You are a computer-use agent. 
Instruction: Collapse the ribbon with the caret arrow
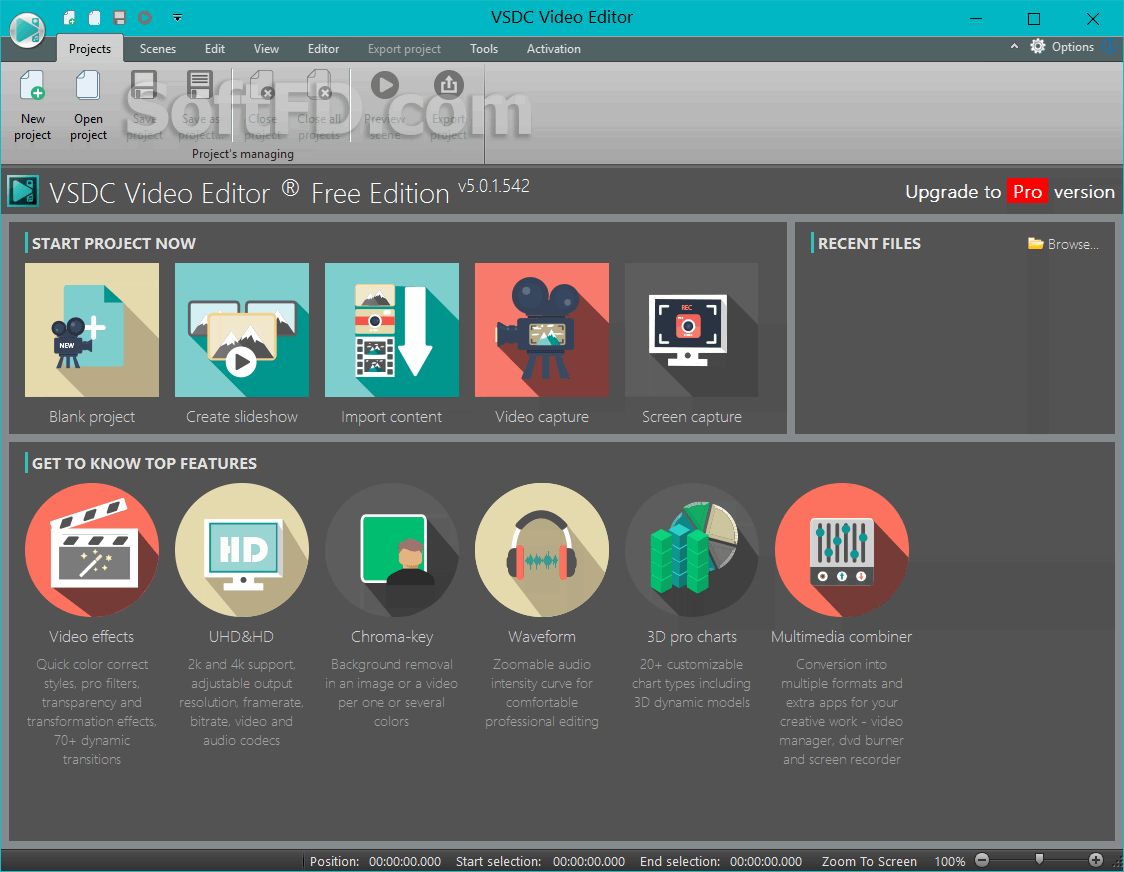(x=1014, y=47)
